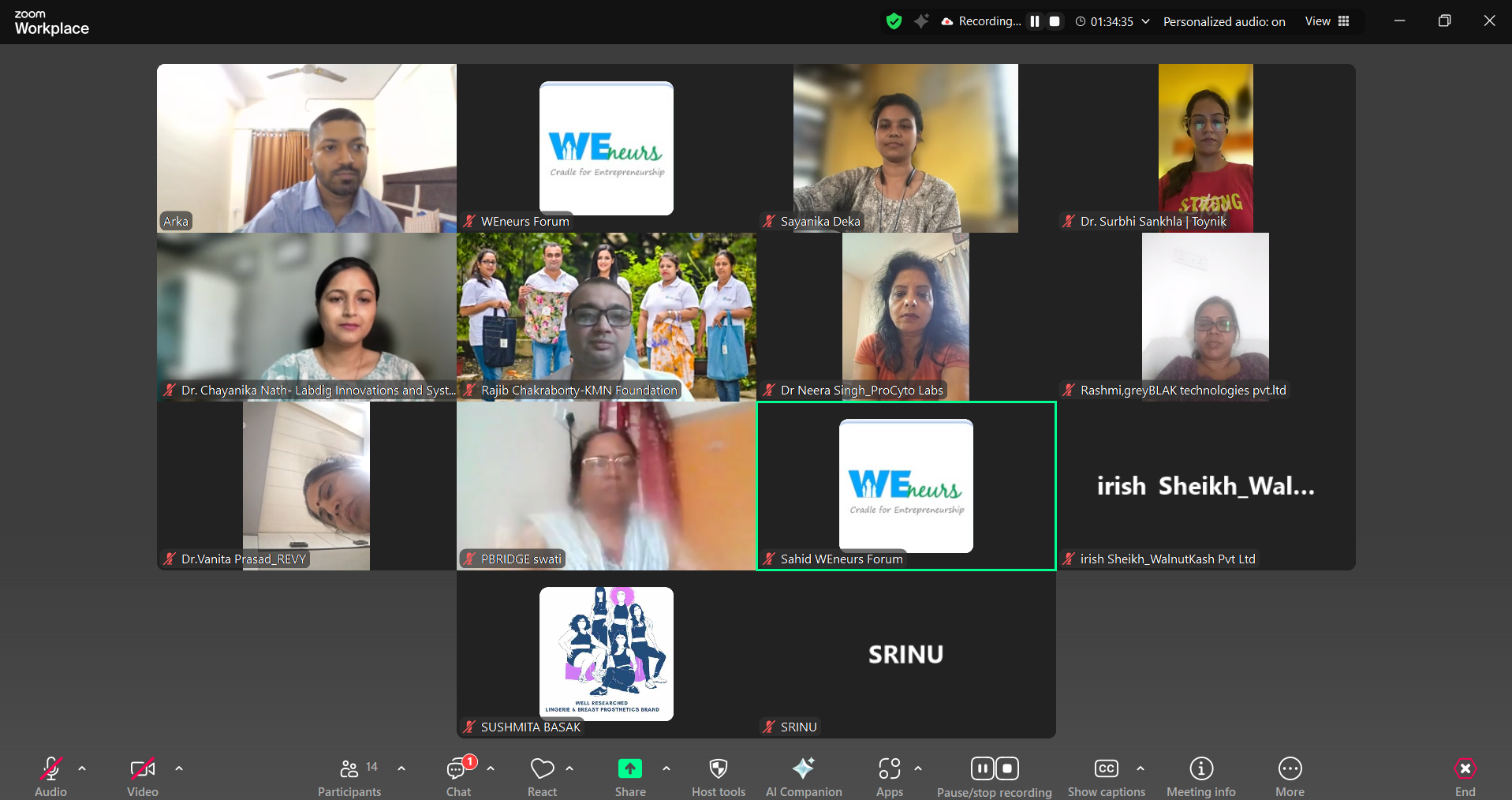
Task: Open the View layout menu
Action: coord(1327,21)
